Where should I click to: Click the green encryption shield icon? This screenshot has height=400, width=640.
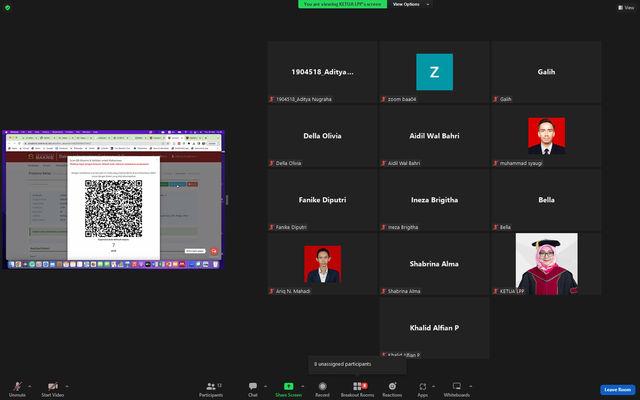(7, 7)
